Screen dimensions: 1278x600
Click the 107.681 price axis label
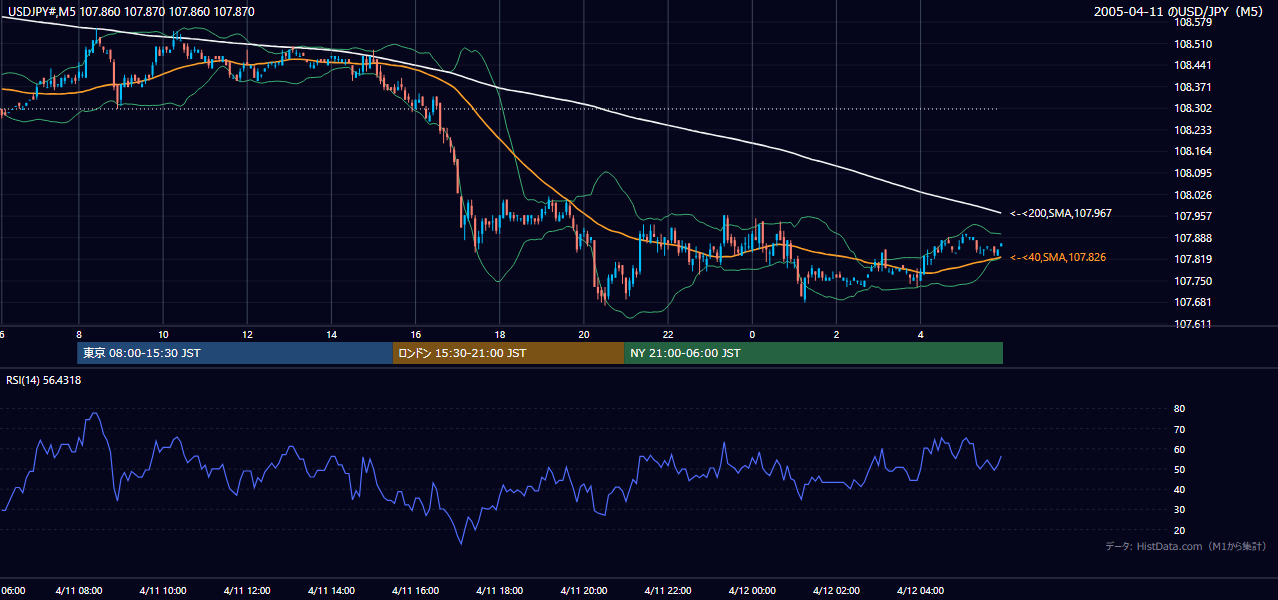pyautogui.click(x=1193, y=302)
